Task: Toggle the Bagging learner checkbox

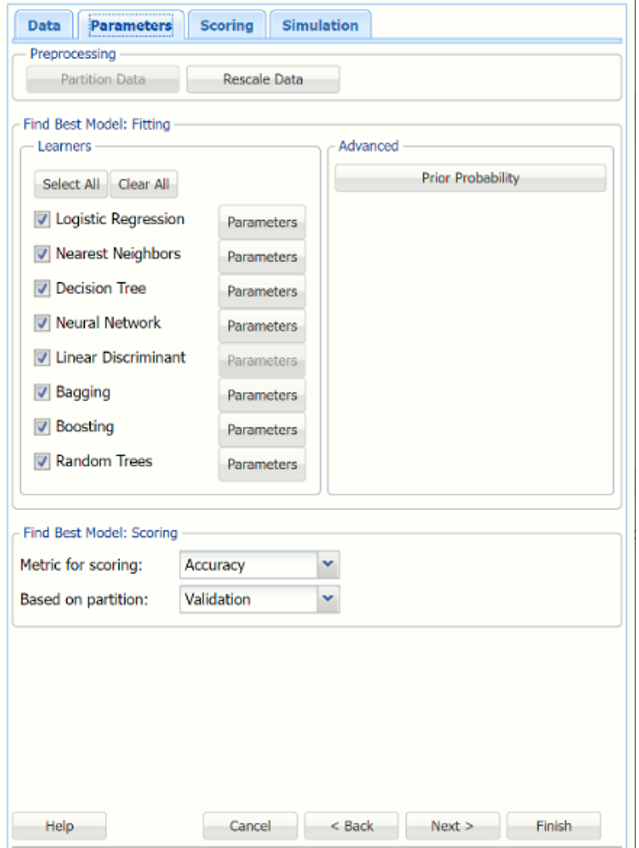Action: (x=42, y=393)
